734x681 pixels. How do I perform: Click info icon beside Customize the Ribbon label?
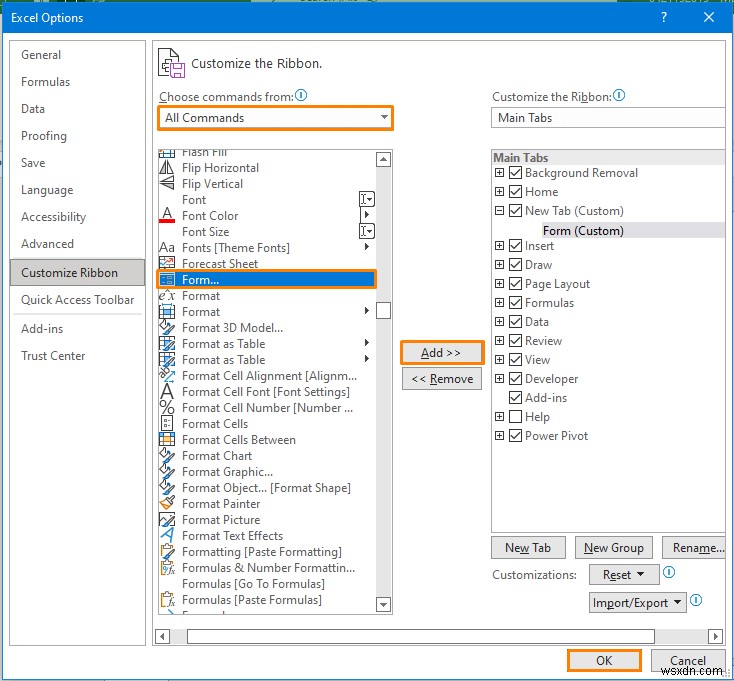click(619, 95)
